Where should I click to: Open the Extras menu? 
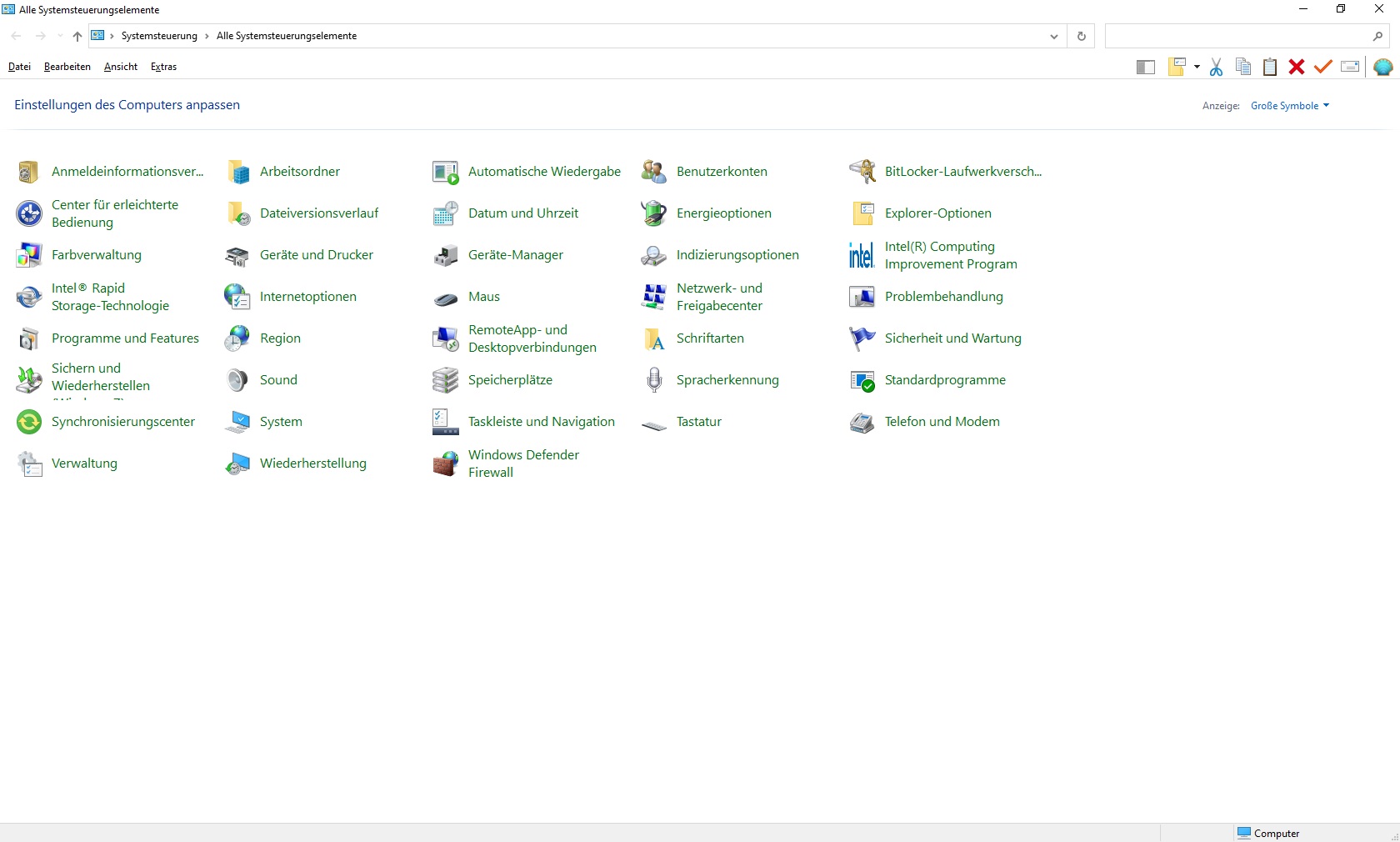click(x=163, y=67)
